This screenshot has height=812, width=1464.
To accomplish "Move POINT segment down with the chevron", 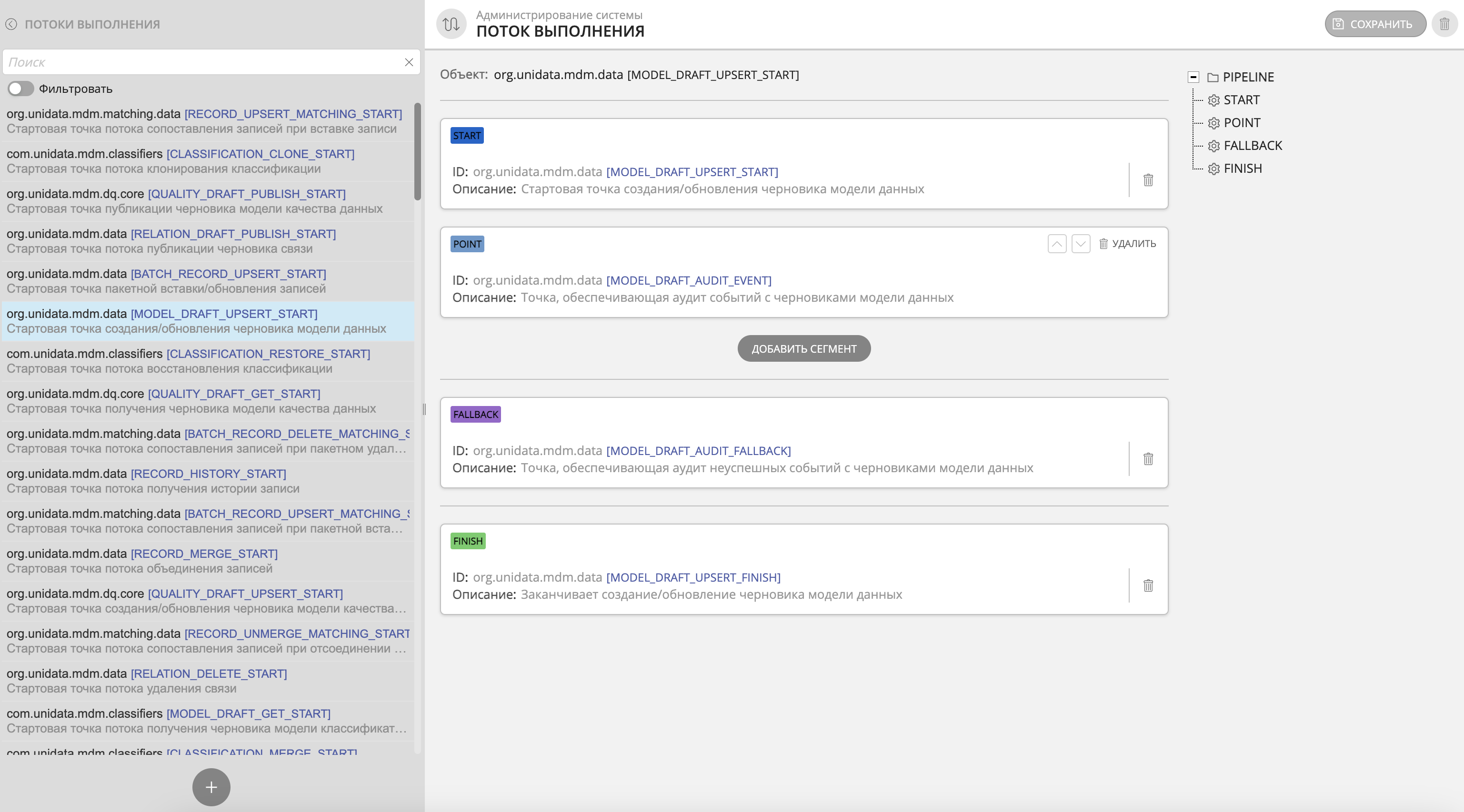I will coord(1081,244).
